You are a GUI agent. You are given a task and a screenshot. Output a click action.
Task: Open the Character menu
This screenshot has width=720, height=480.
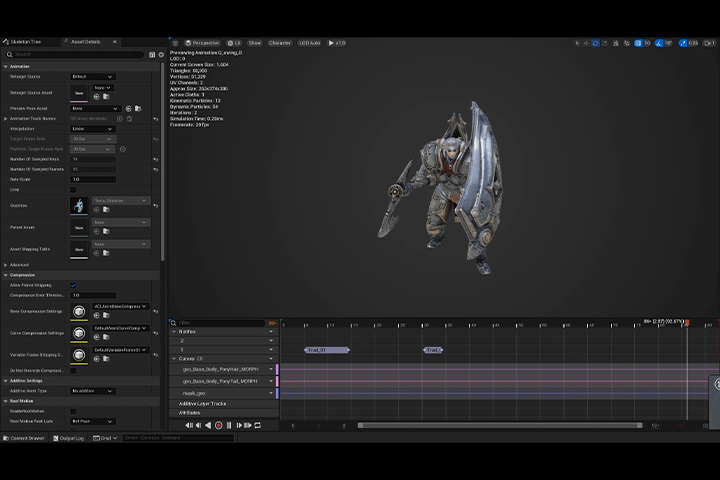pyautogui.click(x=280, y=43)
